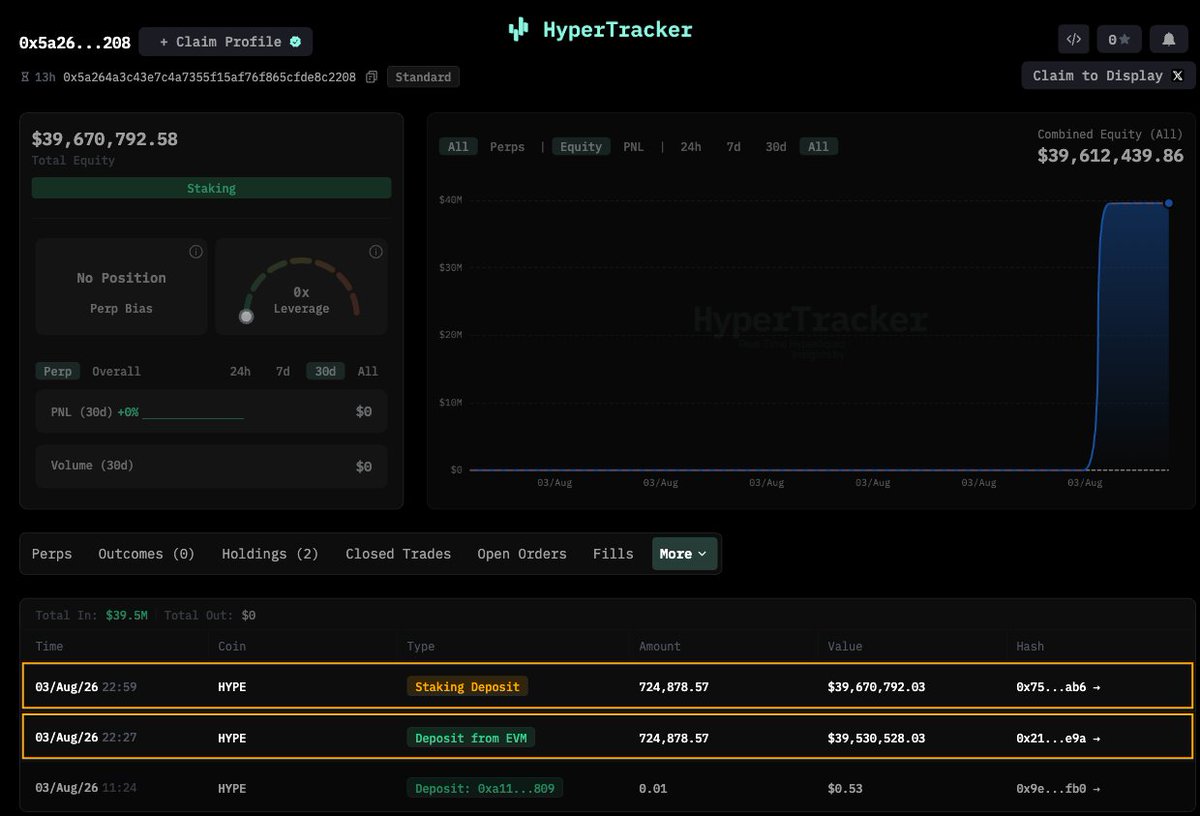
Task: Click the Coin column header
Action: coord(234,646)
